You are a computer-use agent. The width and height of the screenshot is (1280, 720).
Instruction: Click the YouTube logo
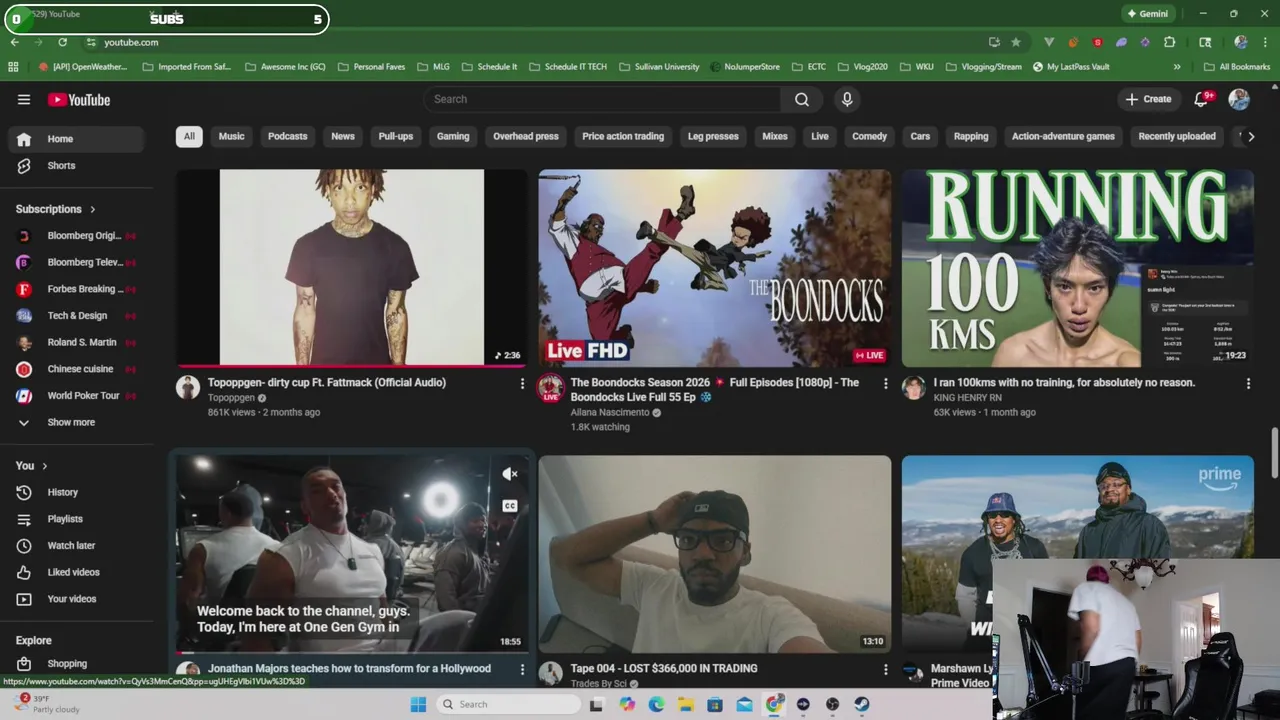pos(79,99)
